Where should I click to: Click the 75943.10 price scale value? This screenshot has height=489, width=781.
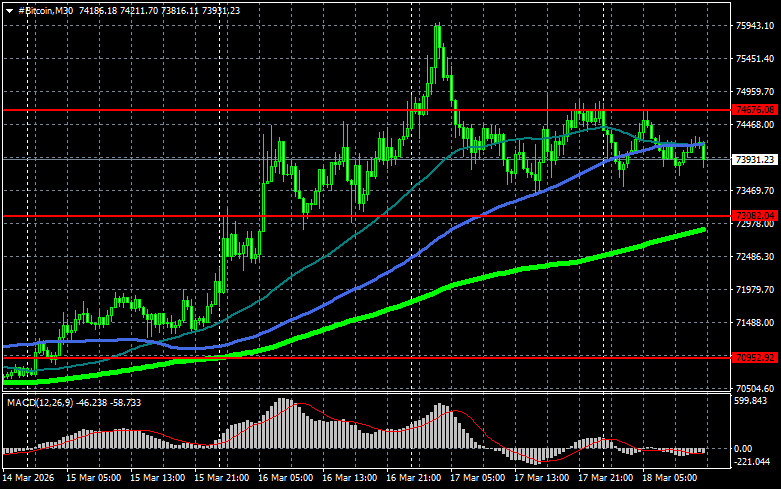[x=755, y=25]
